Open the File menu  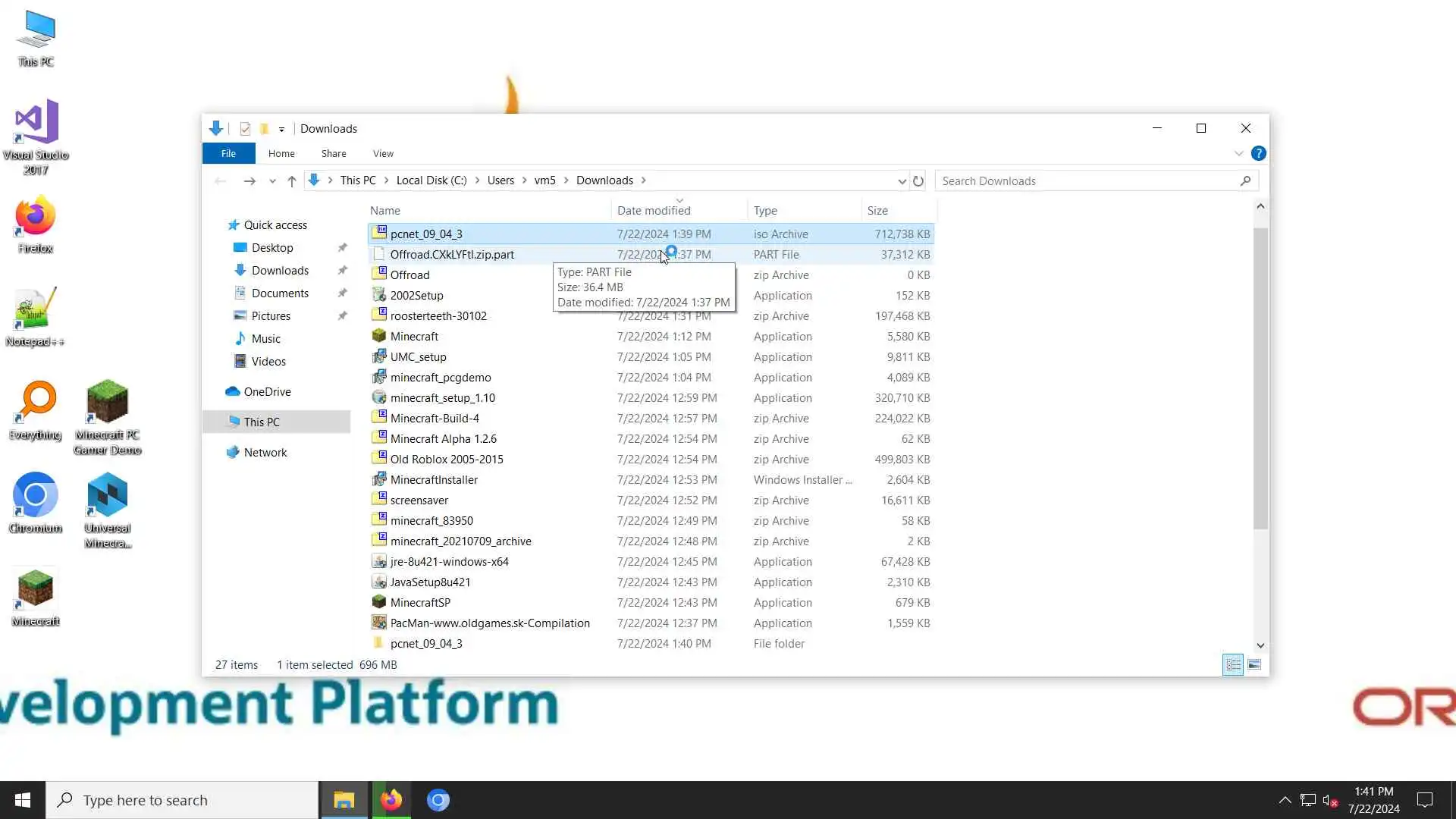[x=228, y=154]
